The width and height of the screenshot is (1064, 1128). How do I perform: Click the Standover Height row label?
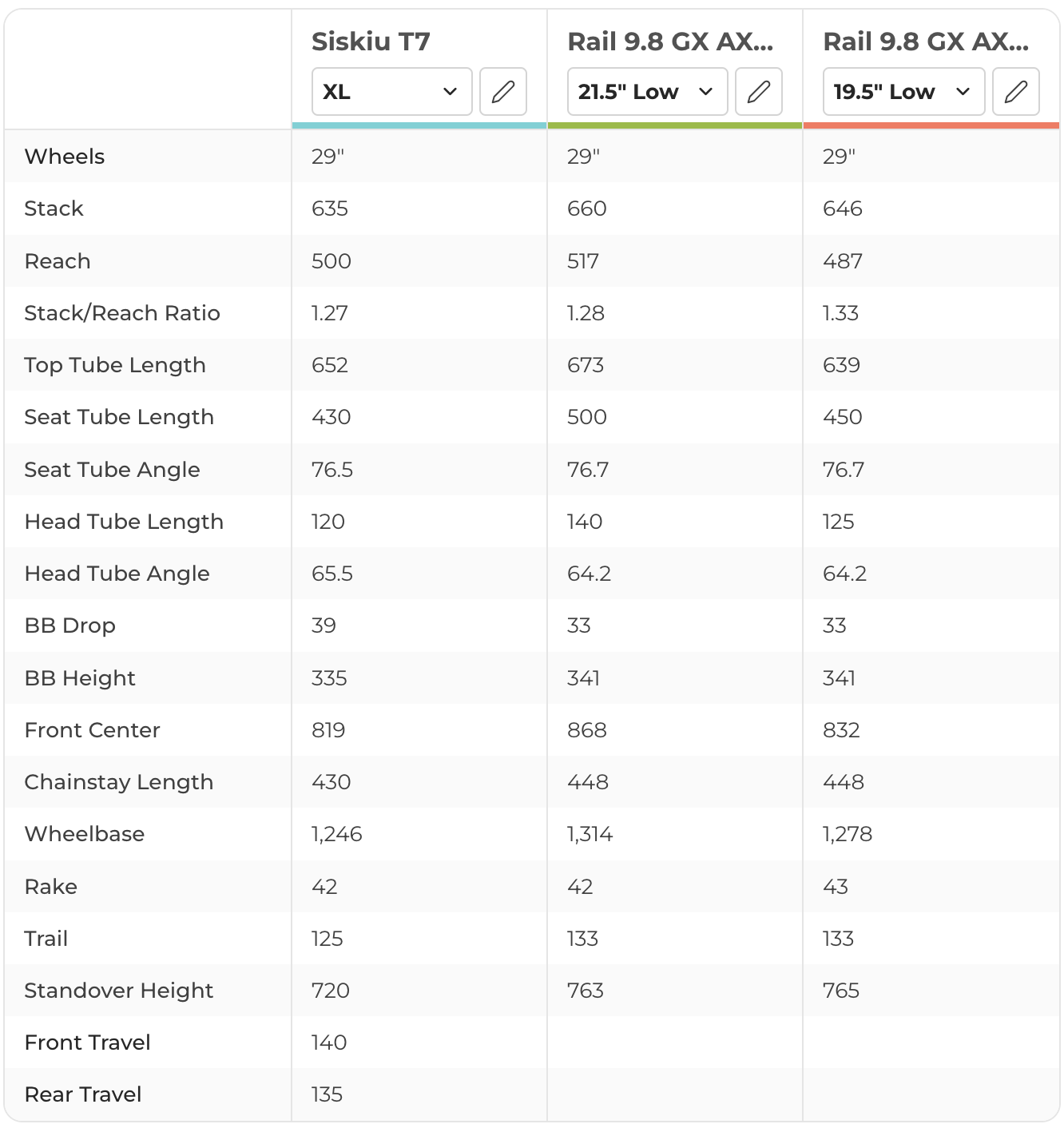[119, 991]
